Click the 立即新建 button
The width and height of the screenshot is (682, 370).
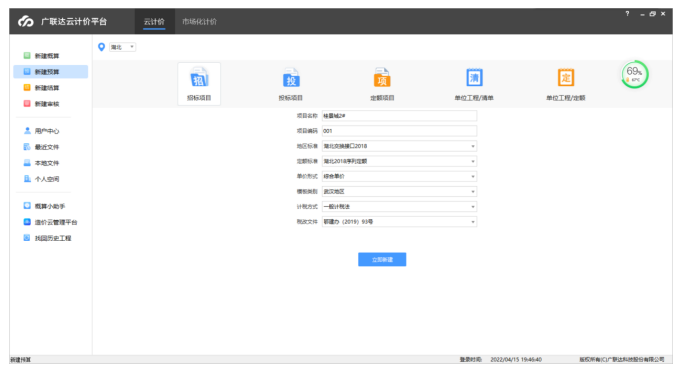382,260
